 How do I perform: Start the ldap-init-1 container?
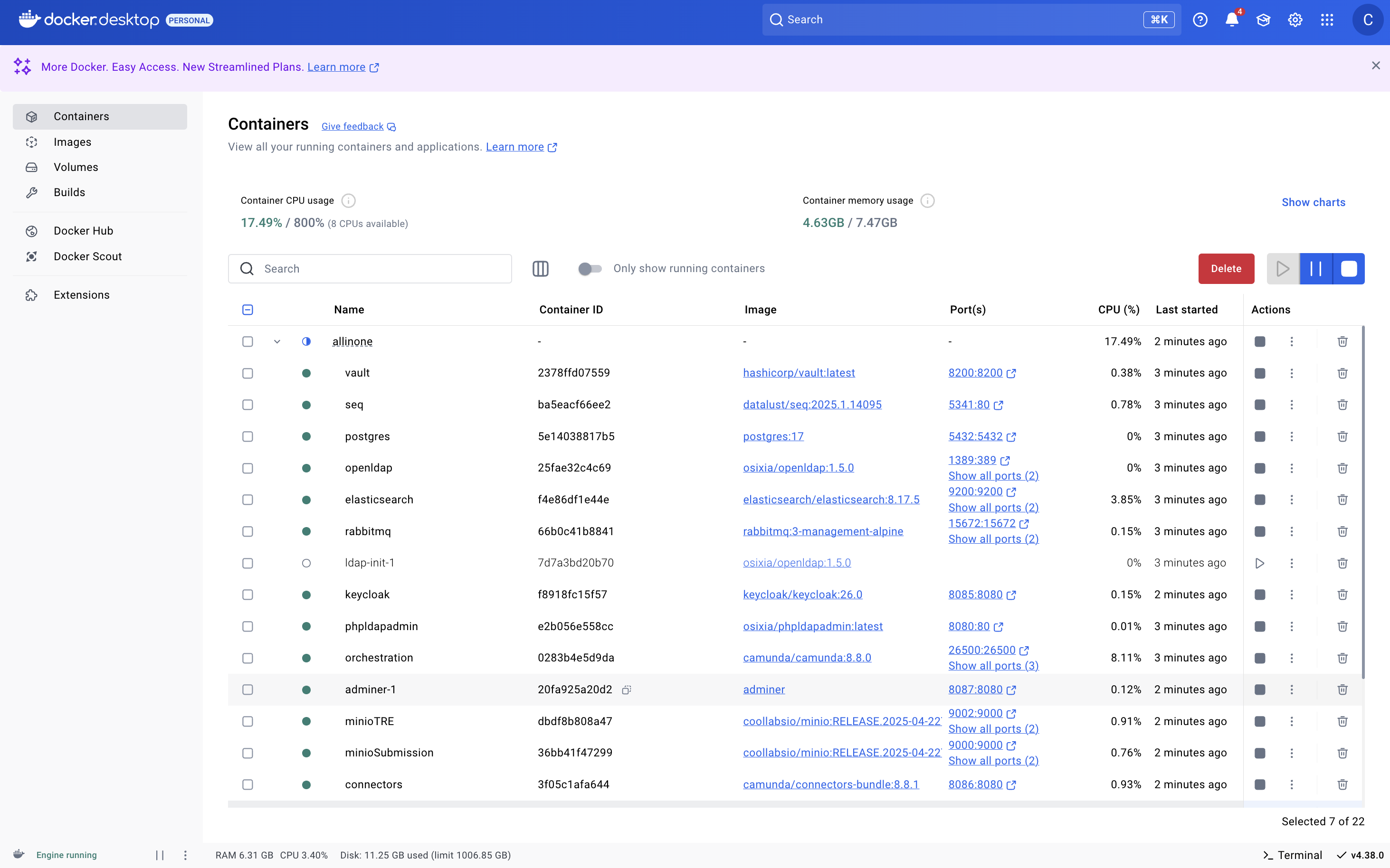[1260, 563]
